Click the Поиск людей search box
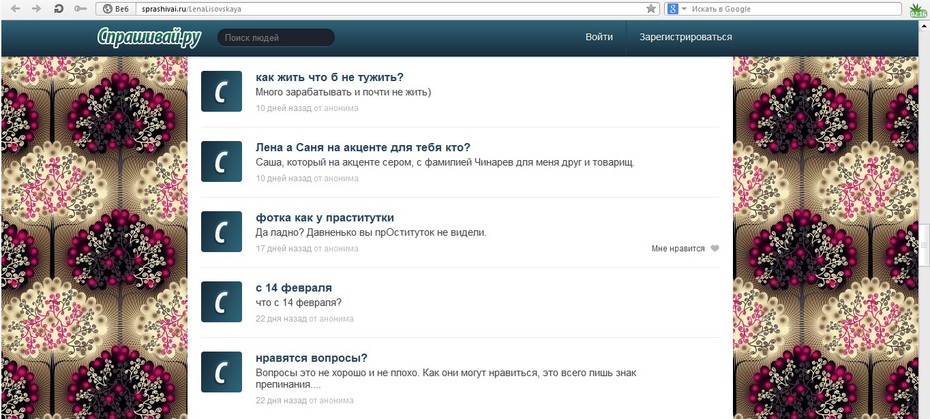 [276, 37]
